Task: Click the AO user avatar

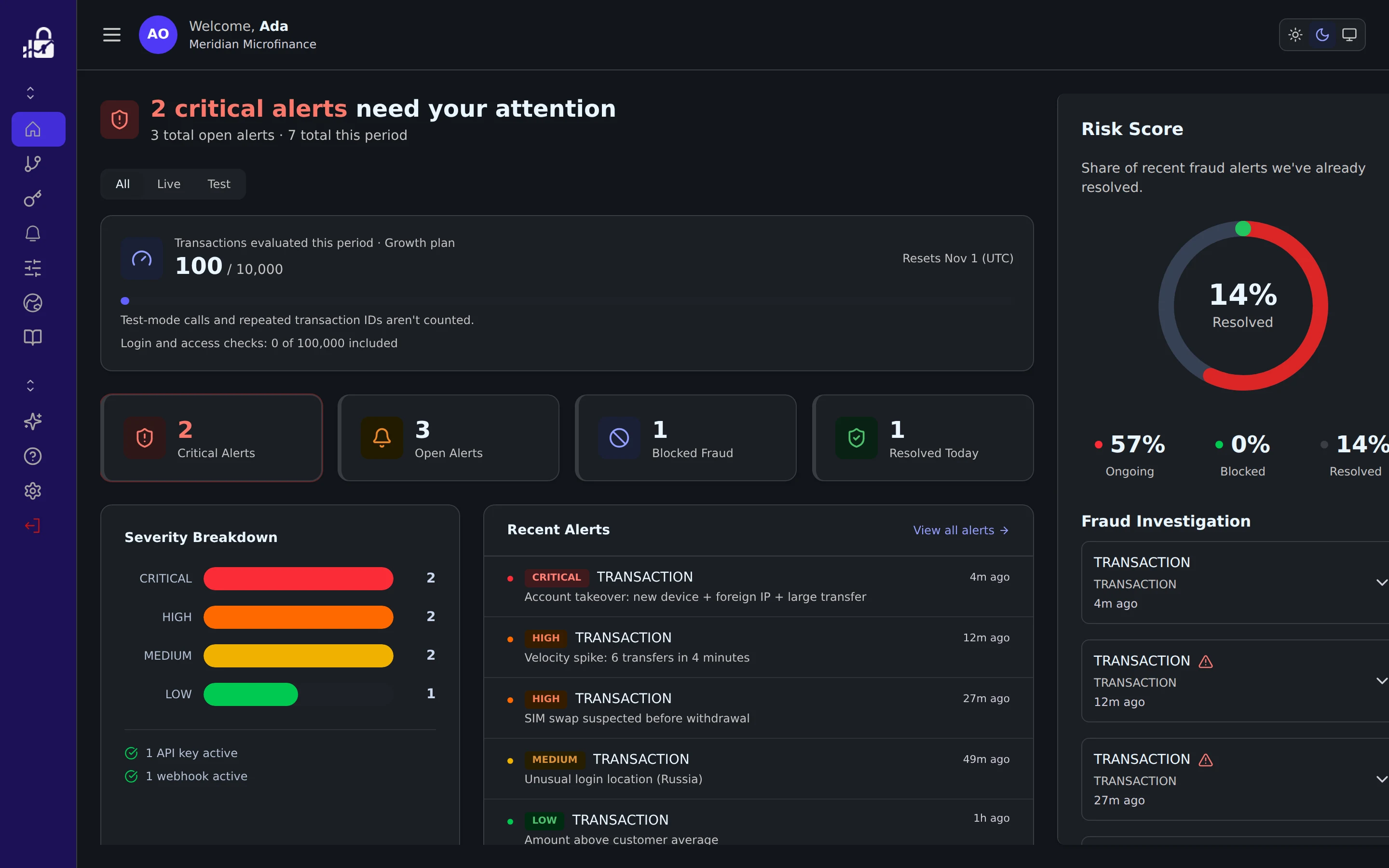Action: point(158,34)
